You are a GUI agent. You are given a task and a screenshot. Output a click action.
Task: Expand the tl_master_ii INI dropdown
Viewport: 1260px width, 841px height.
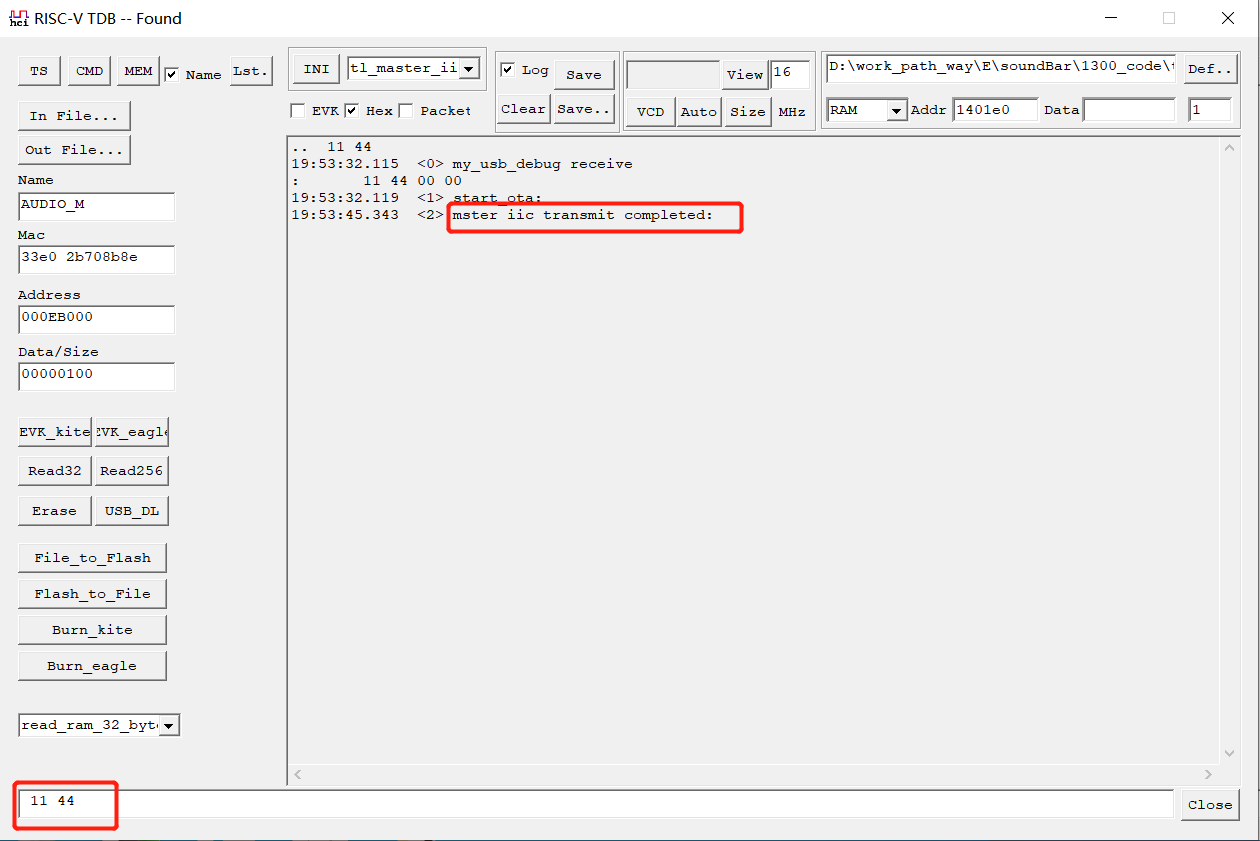click(470, 68)
